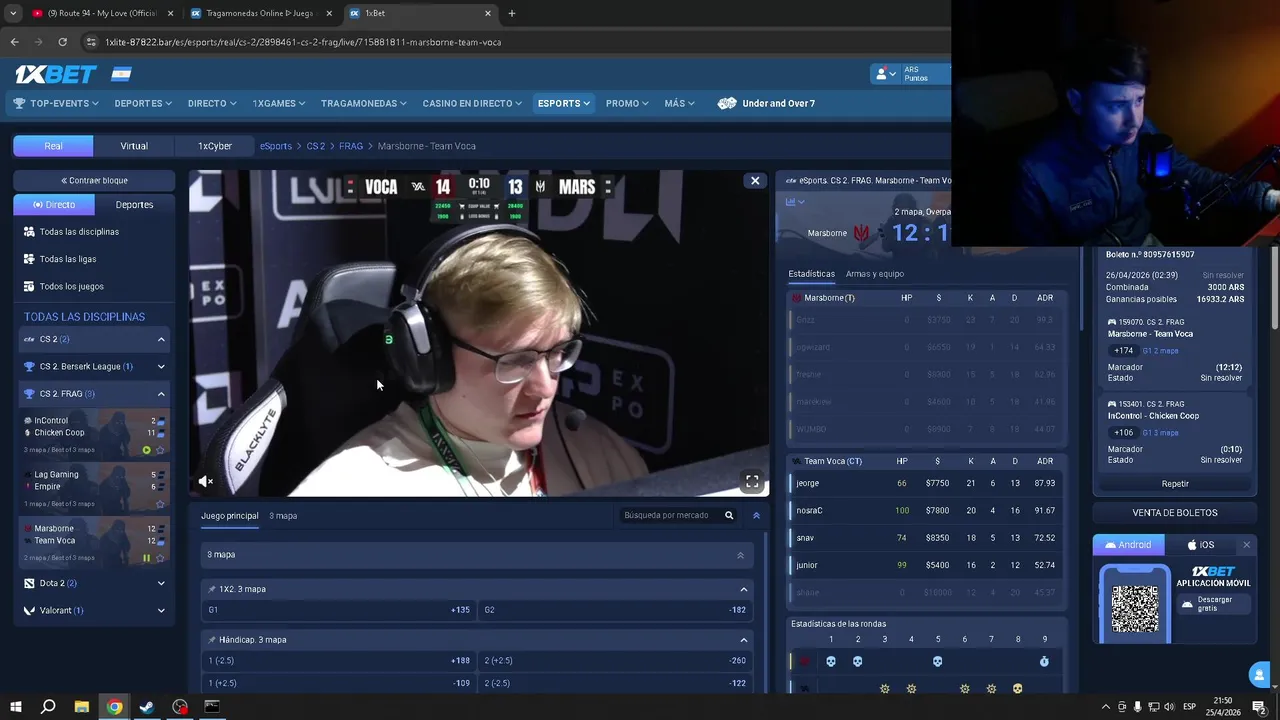Image resolution: width=1280 pixels, height=720 pixels.
Task: Switch to Real esports mode
Action: pyautogui.click(x=53, y=146)
